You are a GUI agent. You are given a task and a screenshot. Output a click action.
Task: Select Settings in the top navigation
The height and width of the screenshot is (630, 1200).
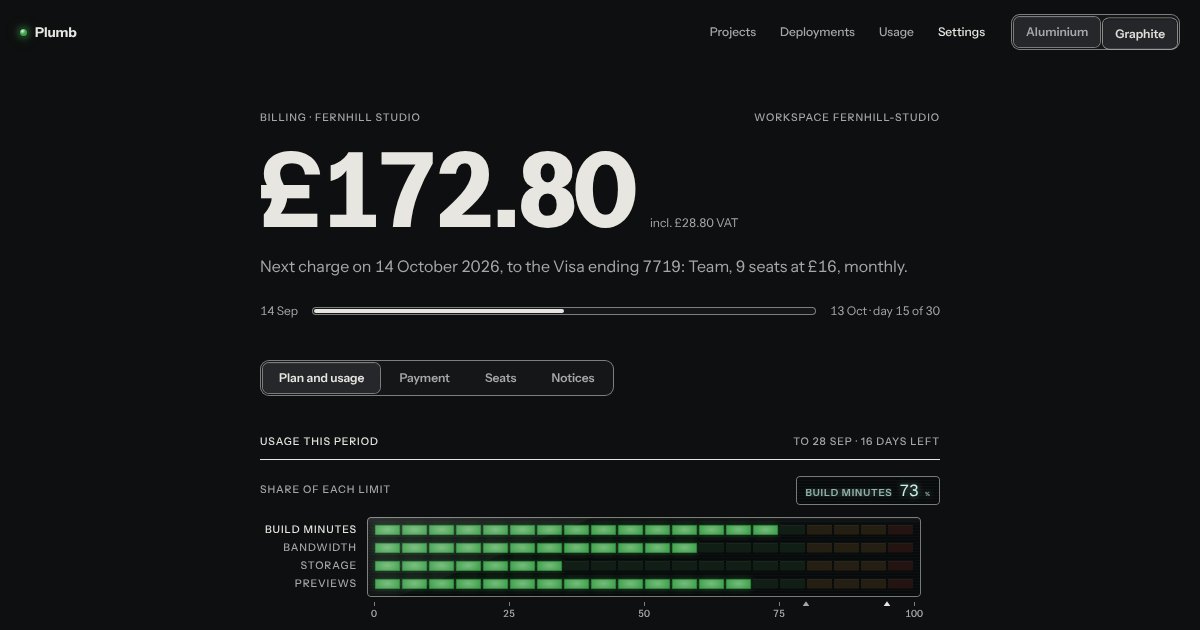pos(961,32)
